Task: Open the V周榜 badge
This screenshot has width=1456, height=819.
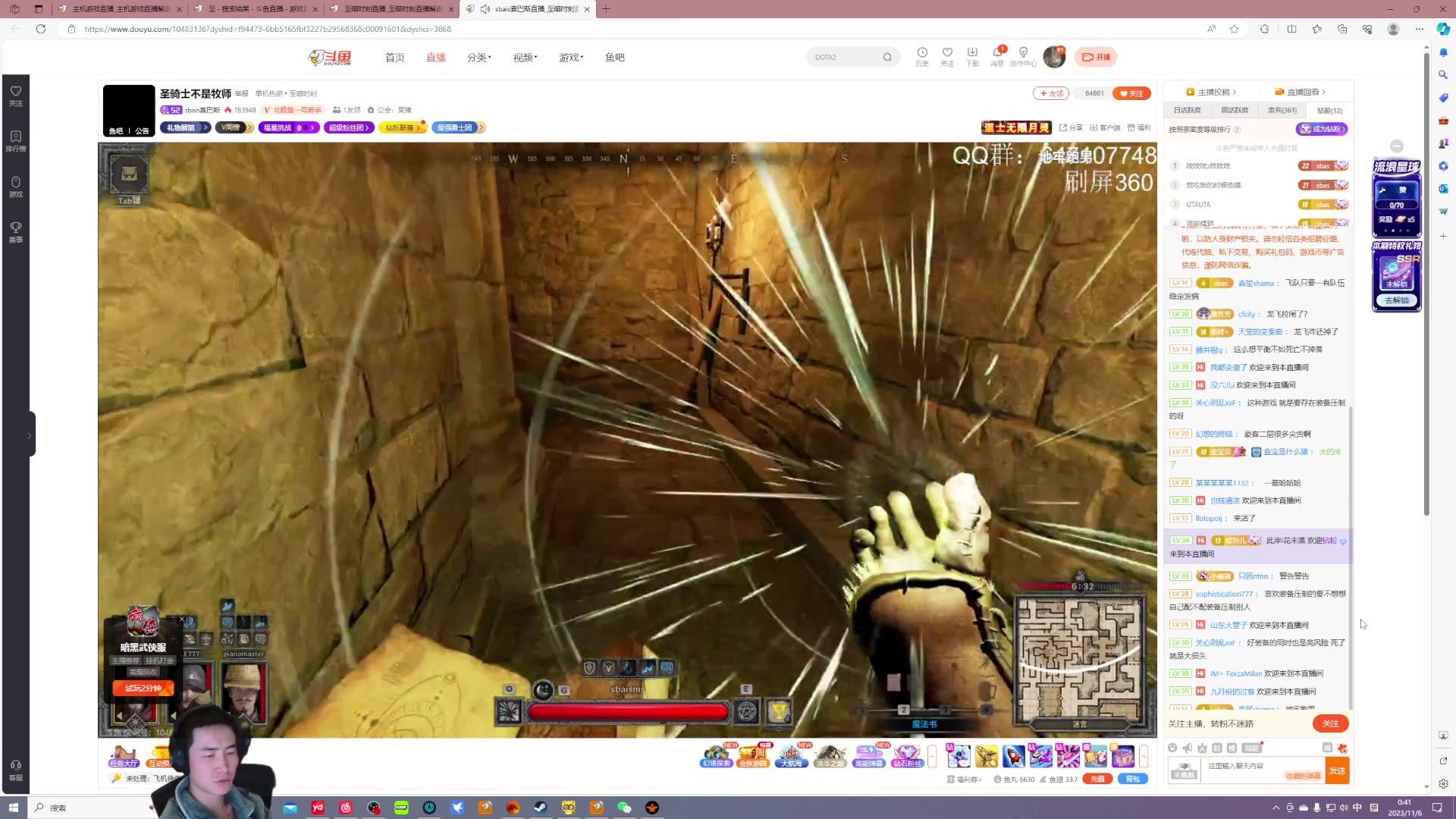Action: [x=234, y=128]
